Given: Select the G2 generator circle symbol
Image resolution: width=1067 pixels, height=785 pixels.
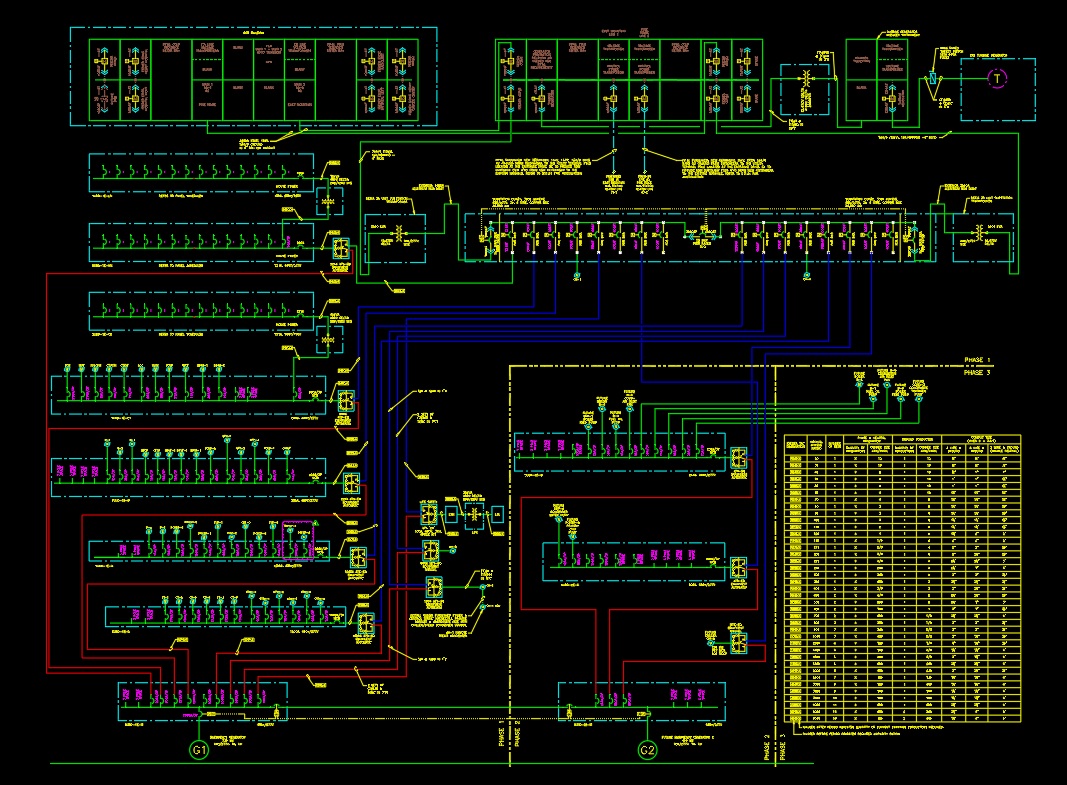Looking at the screenshot, I should 647,750.
